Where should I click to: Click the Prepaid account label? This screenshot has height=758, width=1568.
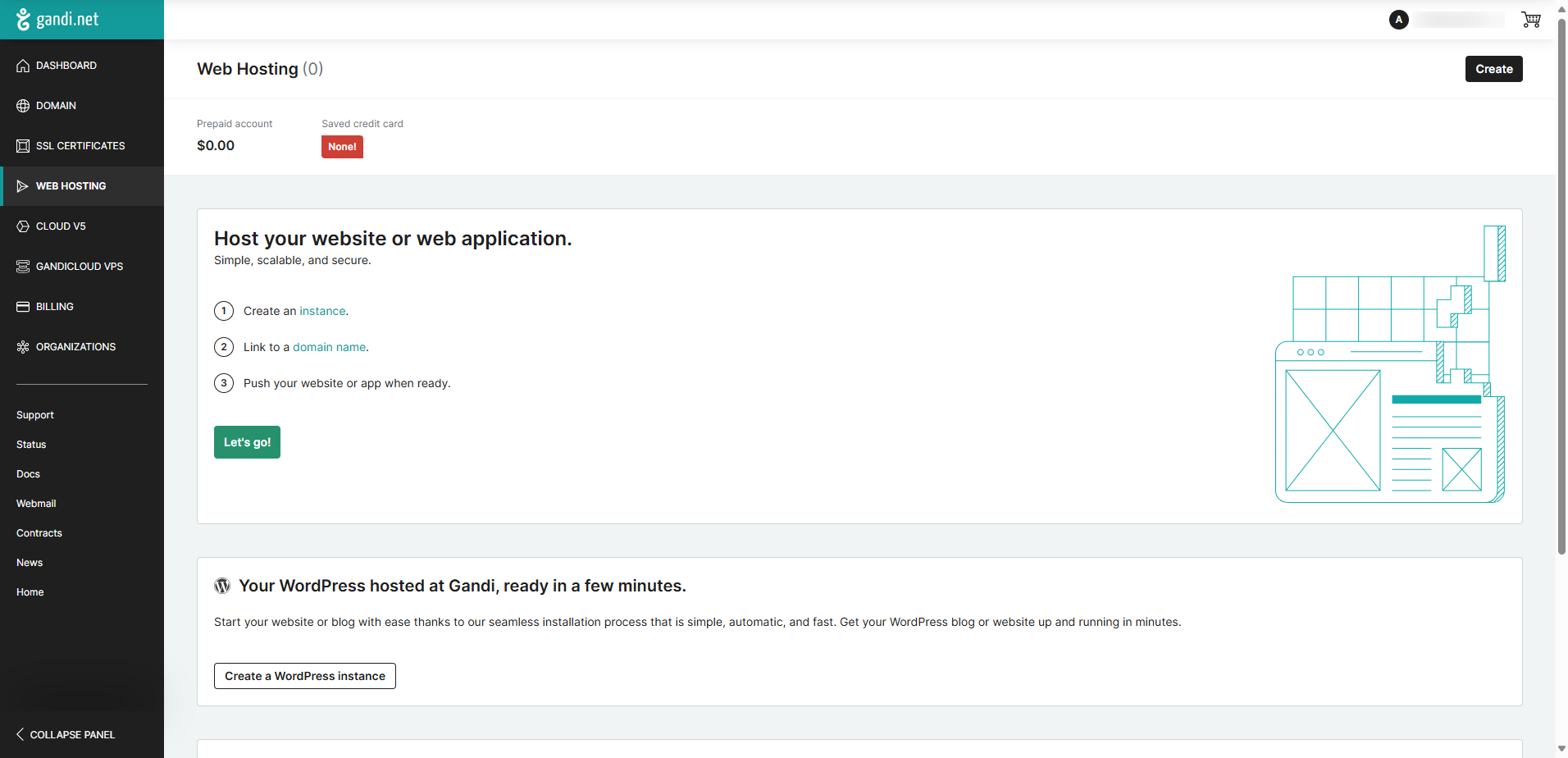click(x=235, y=124)
